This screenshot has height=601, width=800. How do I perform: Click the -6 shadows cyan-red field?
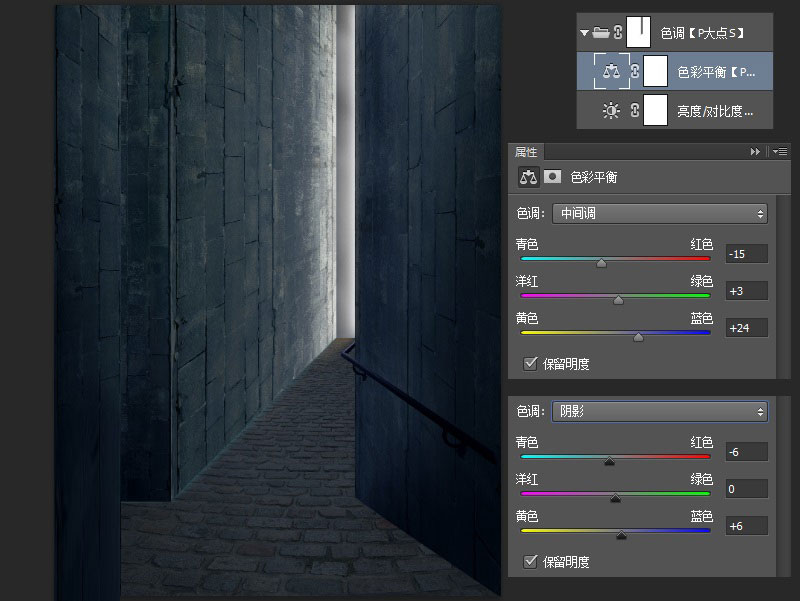coord(746,452)
